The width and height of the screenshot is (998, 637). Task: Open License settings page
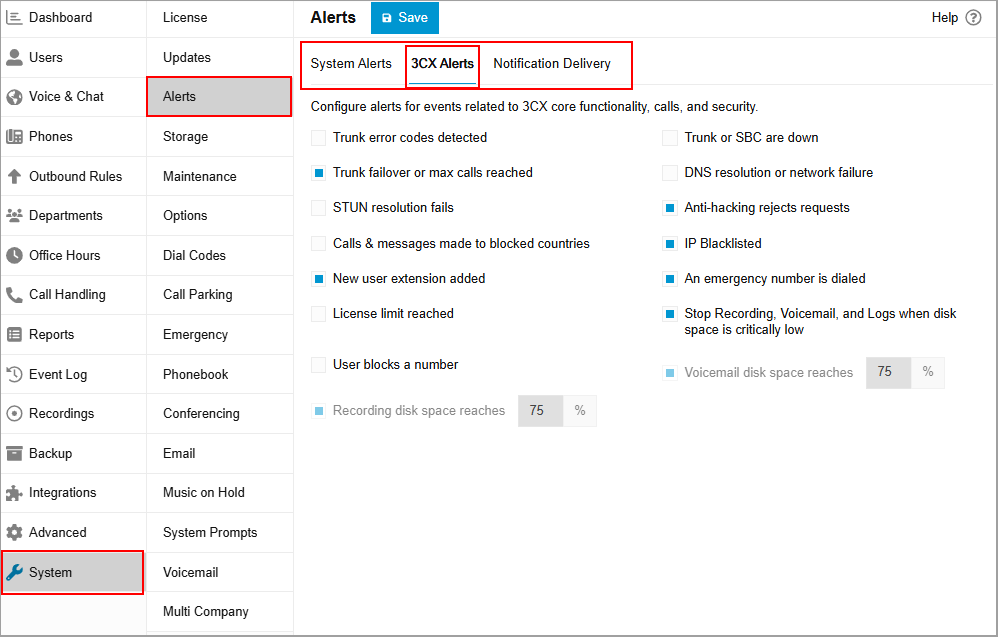tap(220, 18)
